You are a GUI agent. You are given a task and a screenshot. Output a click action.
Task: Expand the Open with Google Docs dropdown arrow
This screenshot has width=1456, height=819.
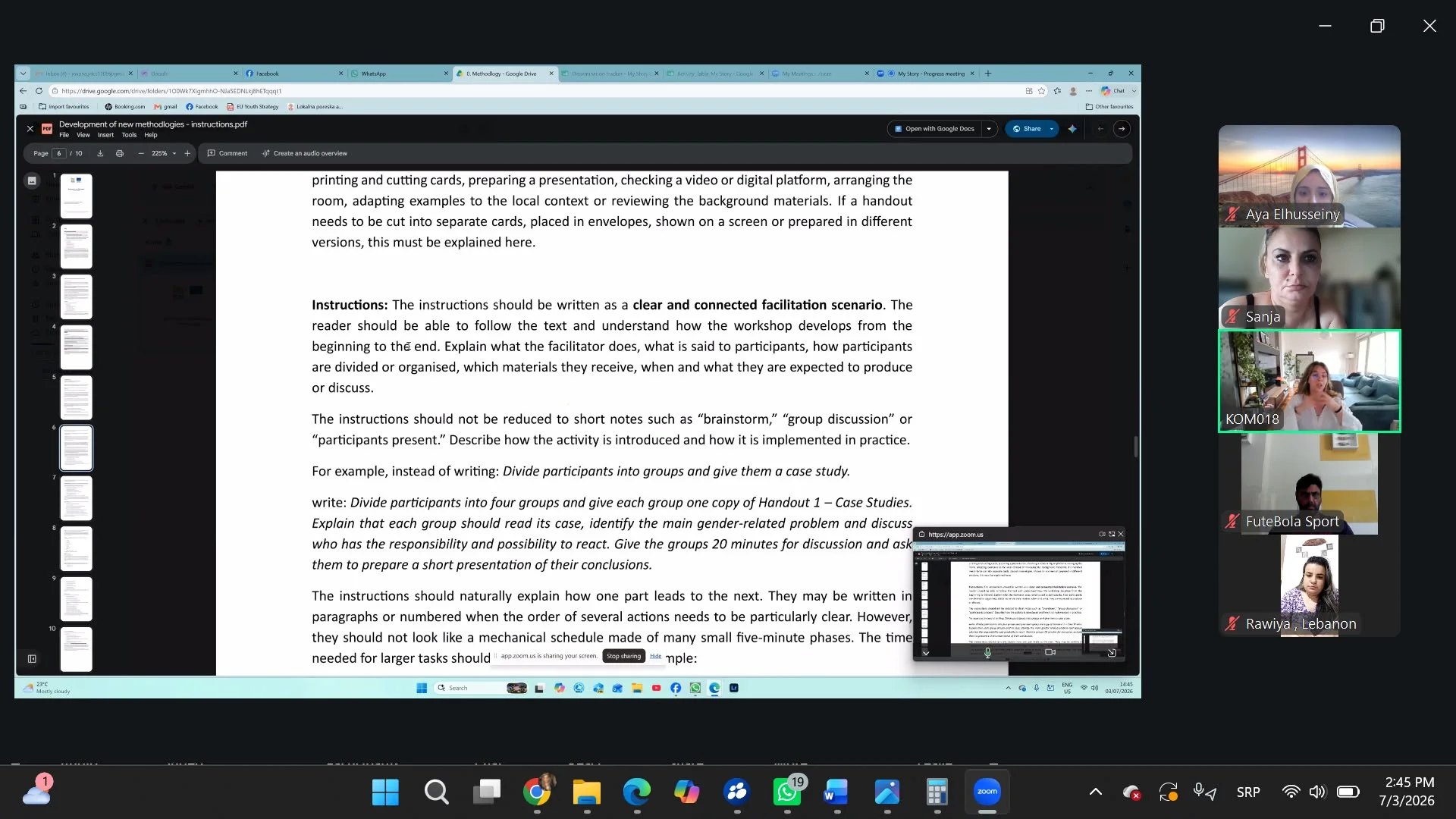[x=989, y=129]
